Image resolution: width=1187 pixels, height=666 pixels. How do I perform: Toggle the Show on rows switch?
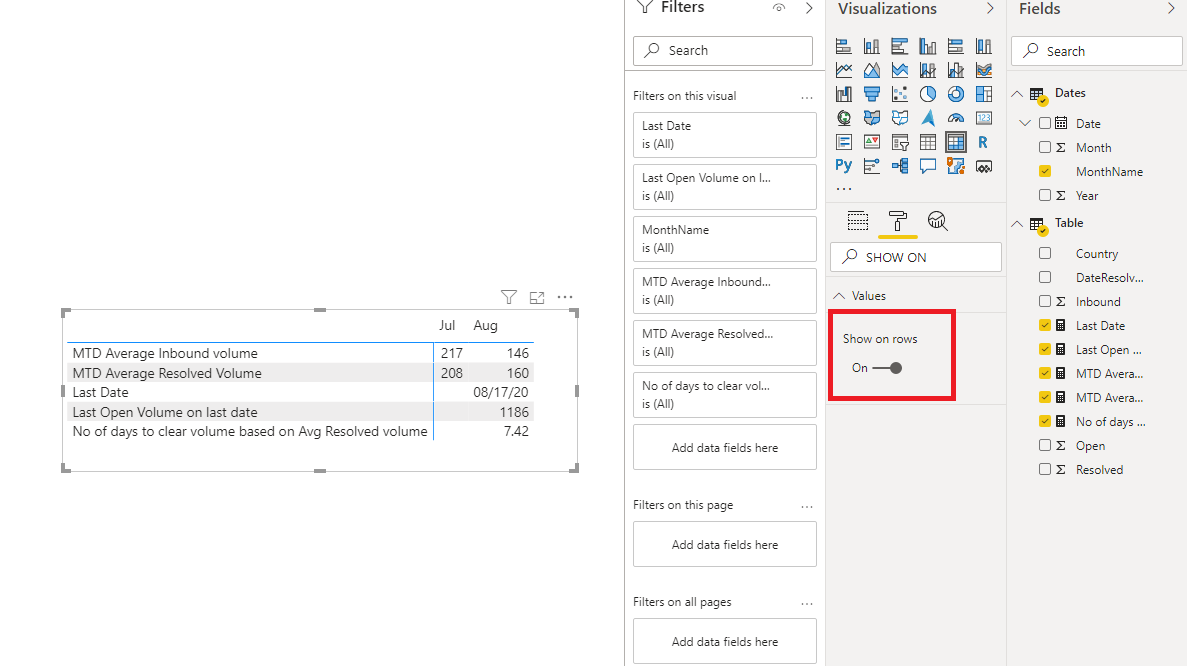887,368
